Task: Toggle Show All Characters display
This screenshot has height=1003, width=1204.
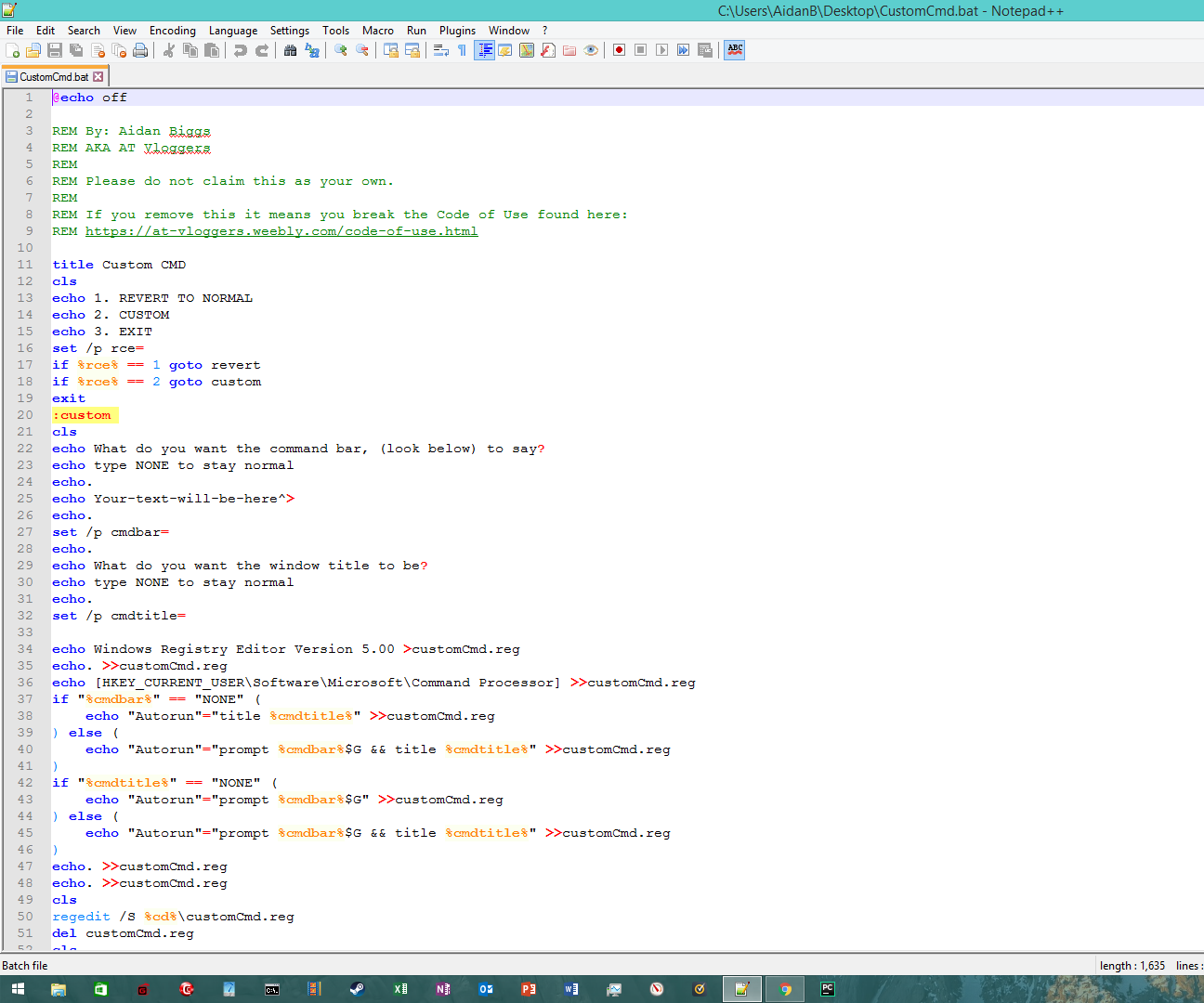Action: point(461,49)
